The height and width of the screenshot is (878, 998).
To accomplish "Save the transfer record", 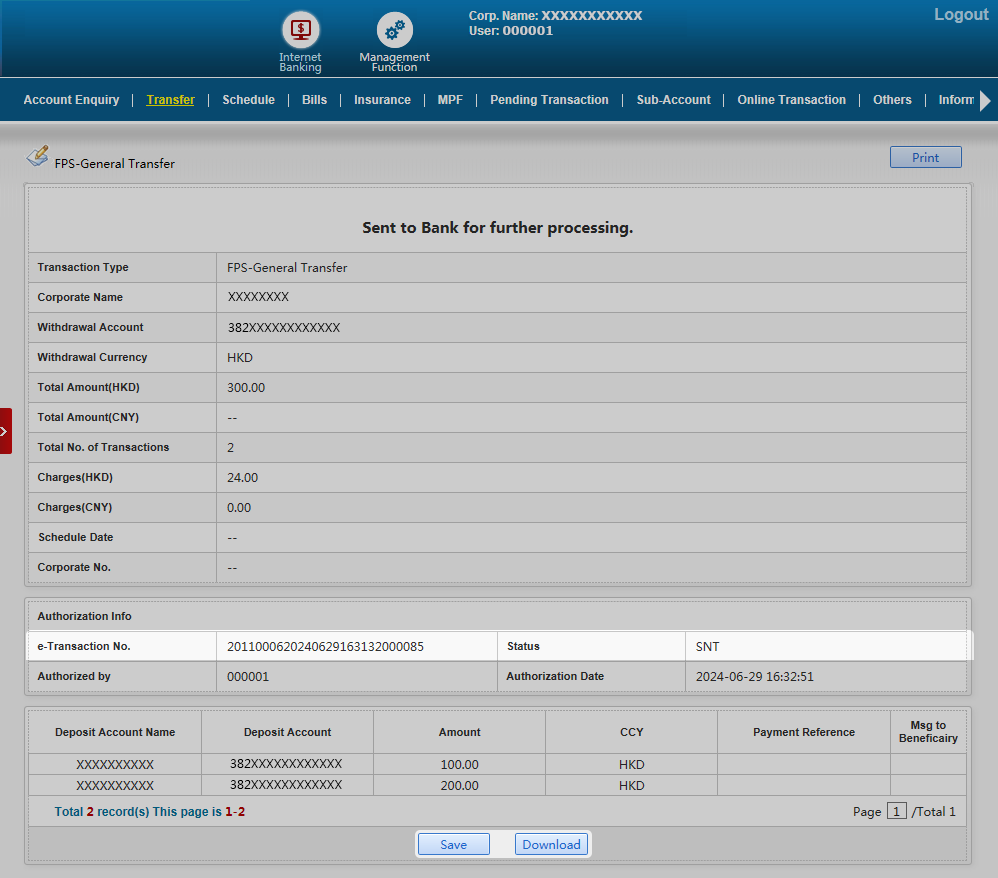I will [453, 844].
